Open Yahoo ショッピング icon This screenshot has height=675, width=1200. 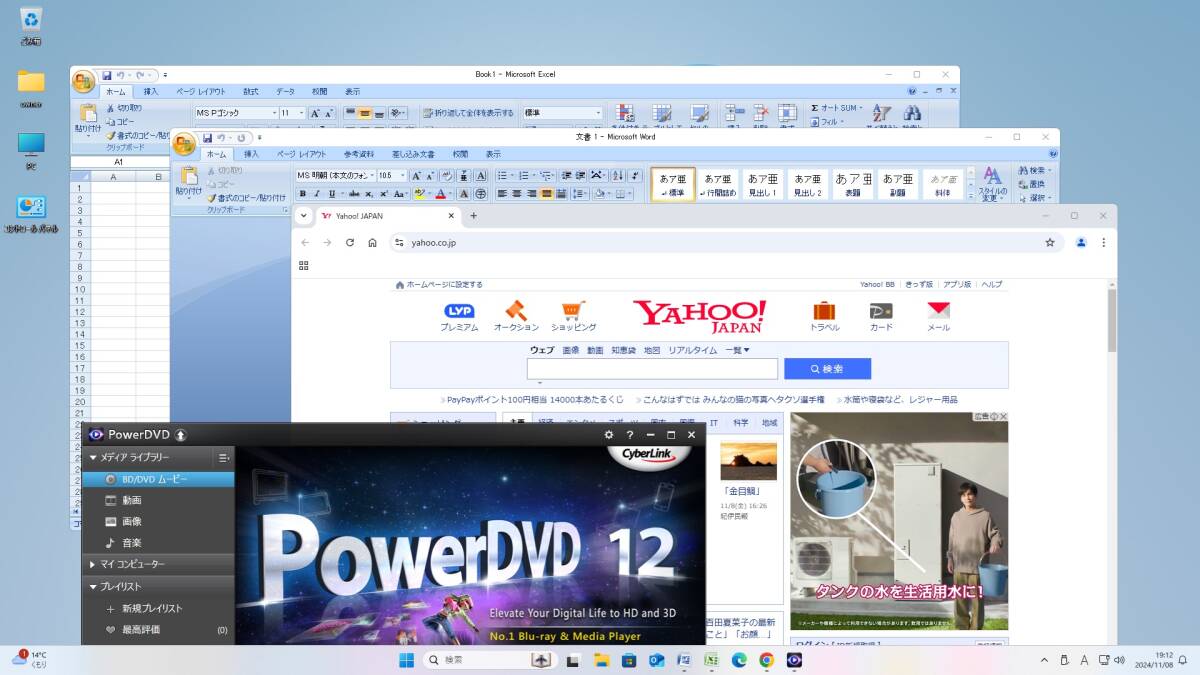pos(573,316)
